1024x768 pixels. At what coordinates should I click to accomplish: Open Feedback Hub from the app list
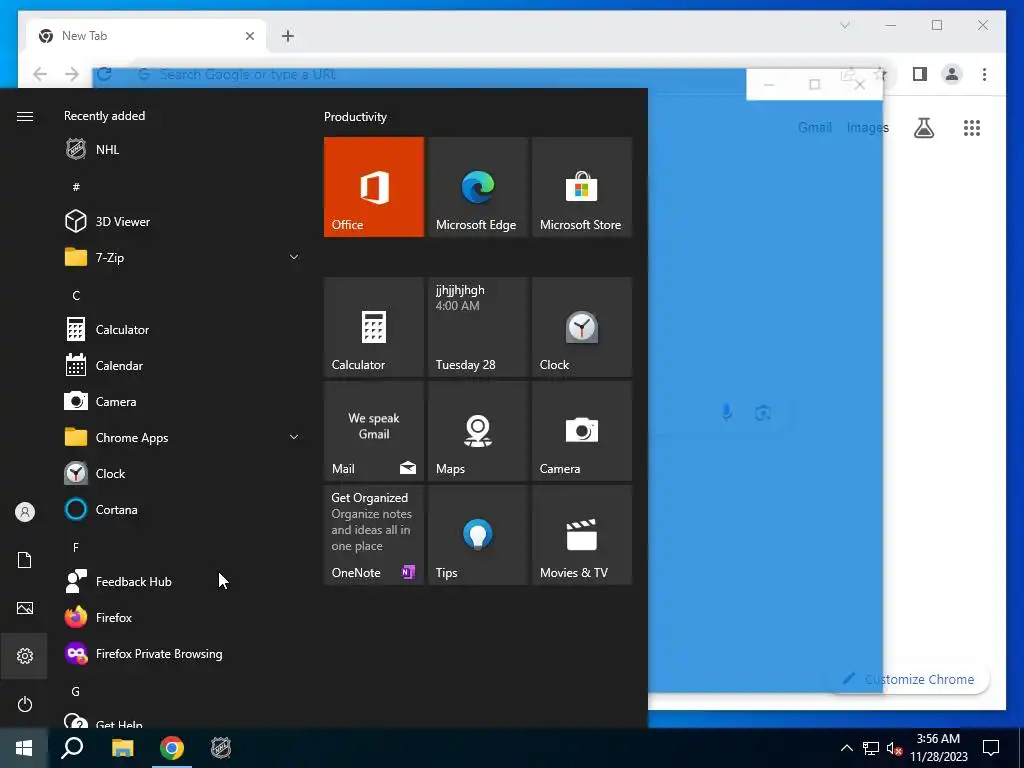click(183, 581)
